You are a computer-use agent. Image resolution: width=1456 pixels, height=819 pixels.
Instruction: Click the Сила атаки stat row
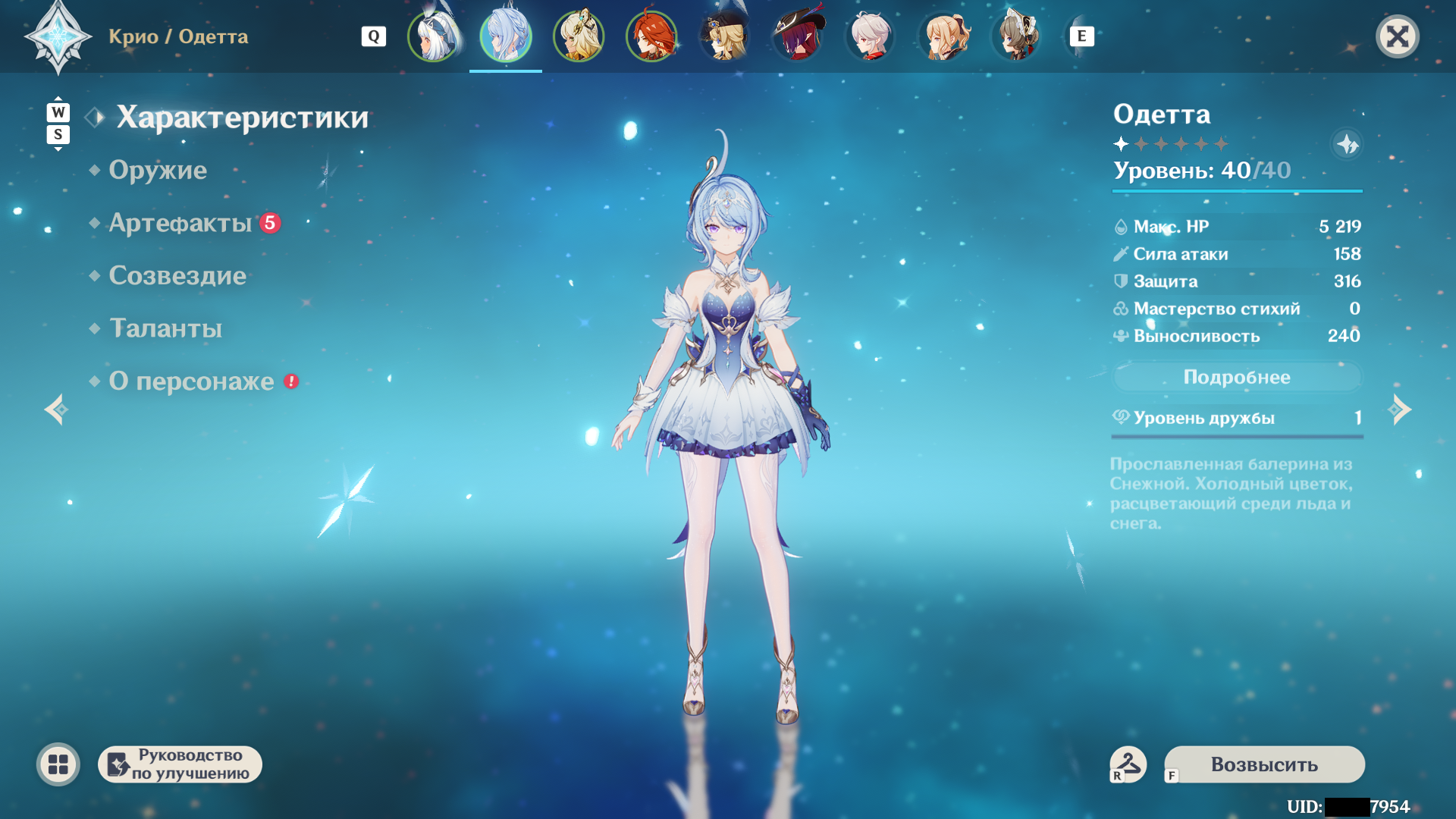(1237, 254)
